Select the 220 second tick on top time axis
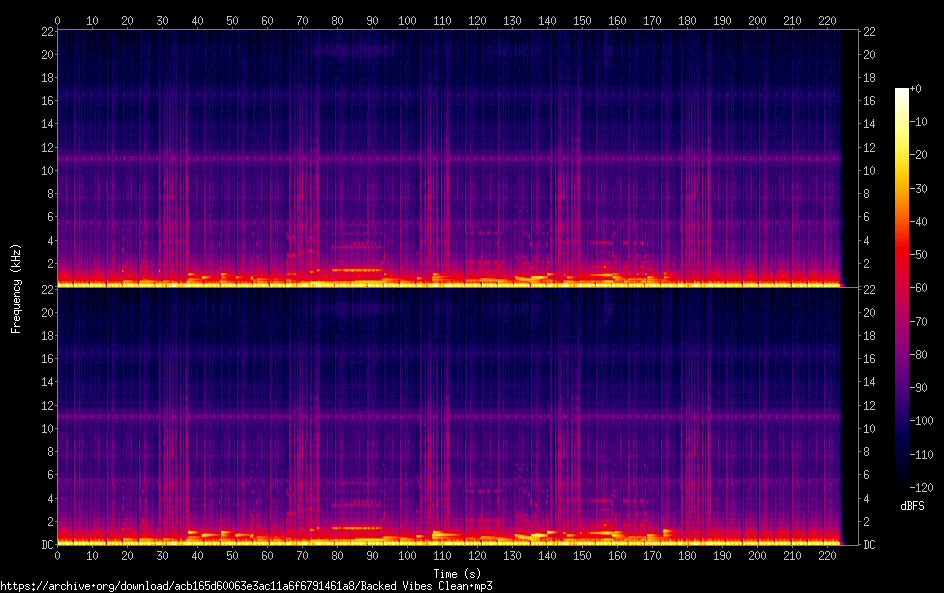The width and height of the screenshot is (944, 593). point(827,19)
